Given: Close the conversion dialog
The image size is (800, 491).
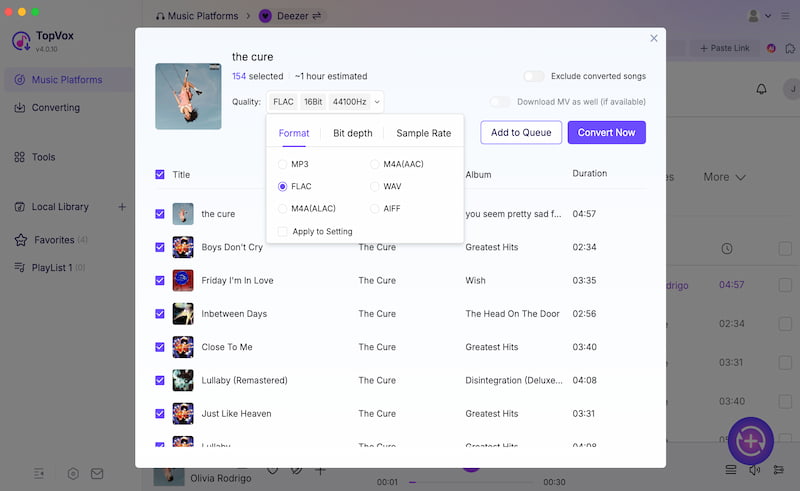Looking at the screenshot, I should pos(654,38).
